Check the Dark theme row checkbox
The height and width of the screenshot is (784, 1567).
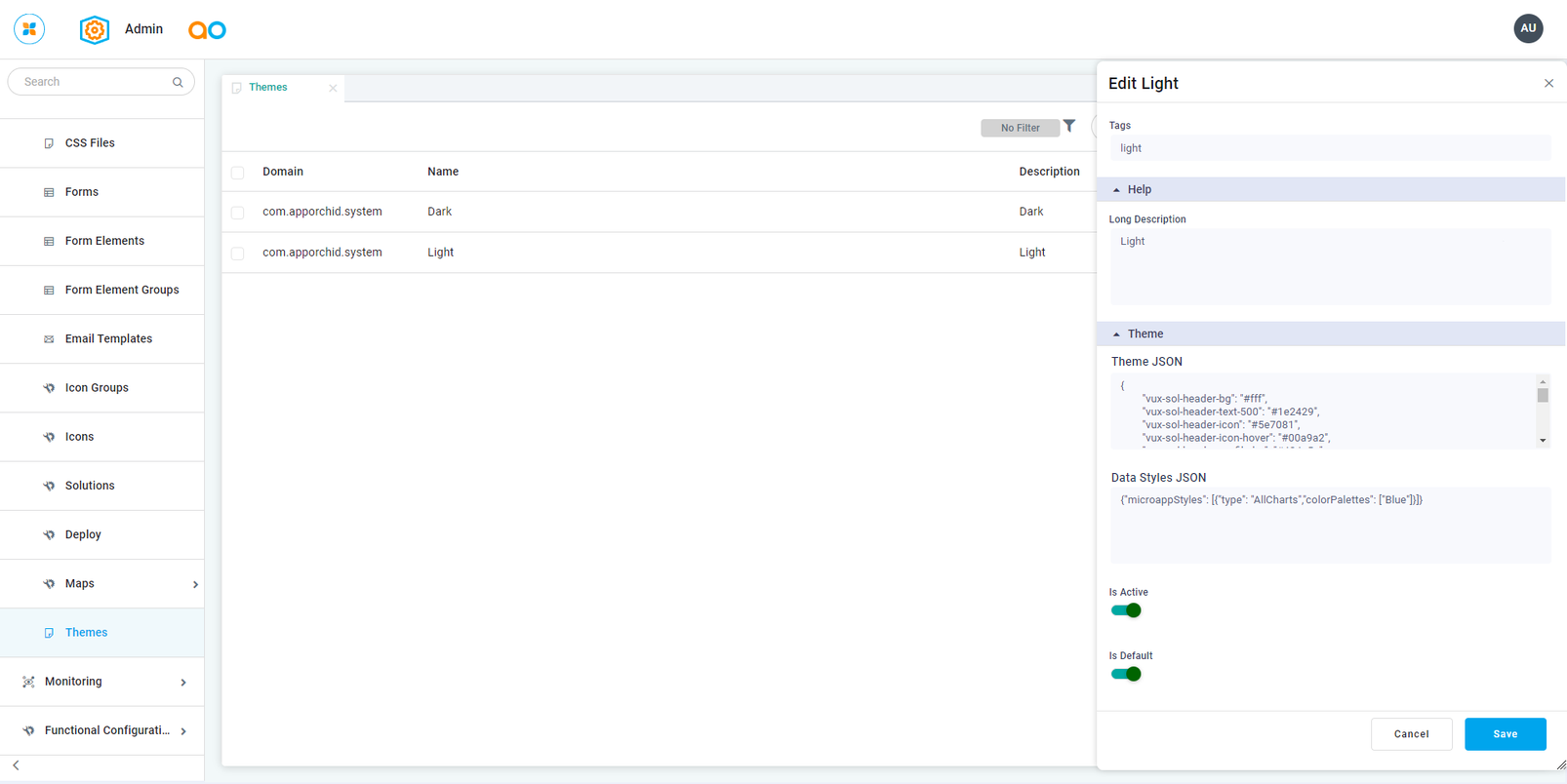(238, 213)
